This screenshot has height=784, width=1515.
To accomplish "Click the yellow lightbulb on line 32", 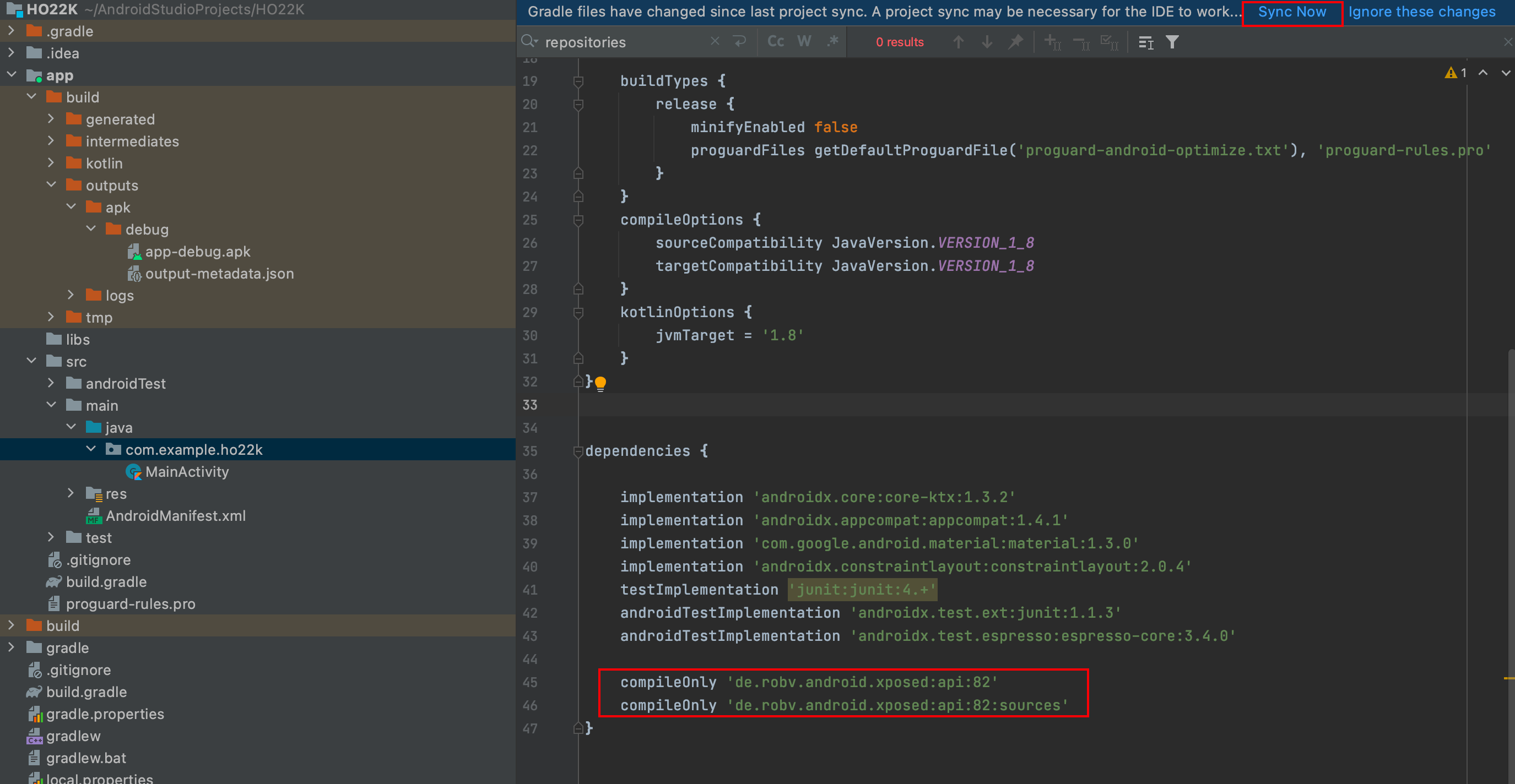I will pos(600,383).
